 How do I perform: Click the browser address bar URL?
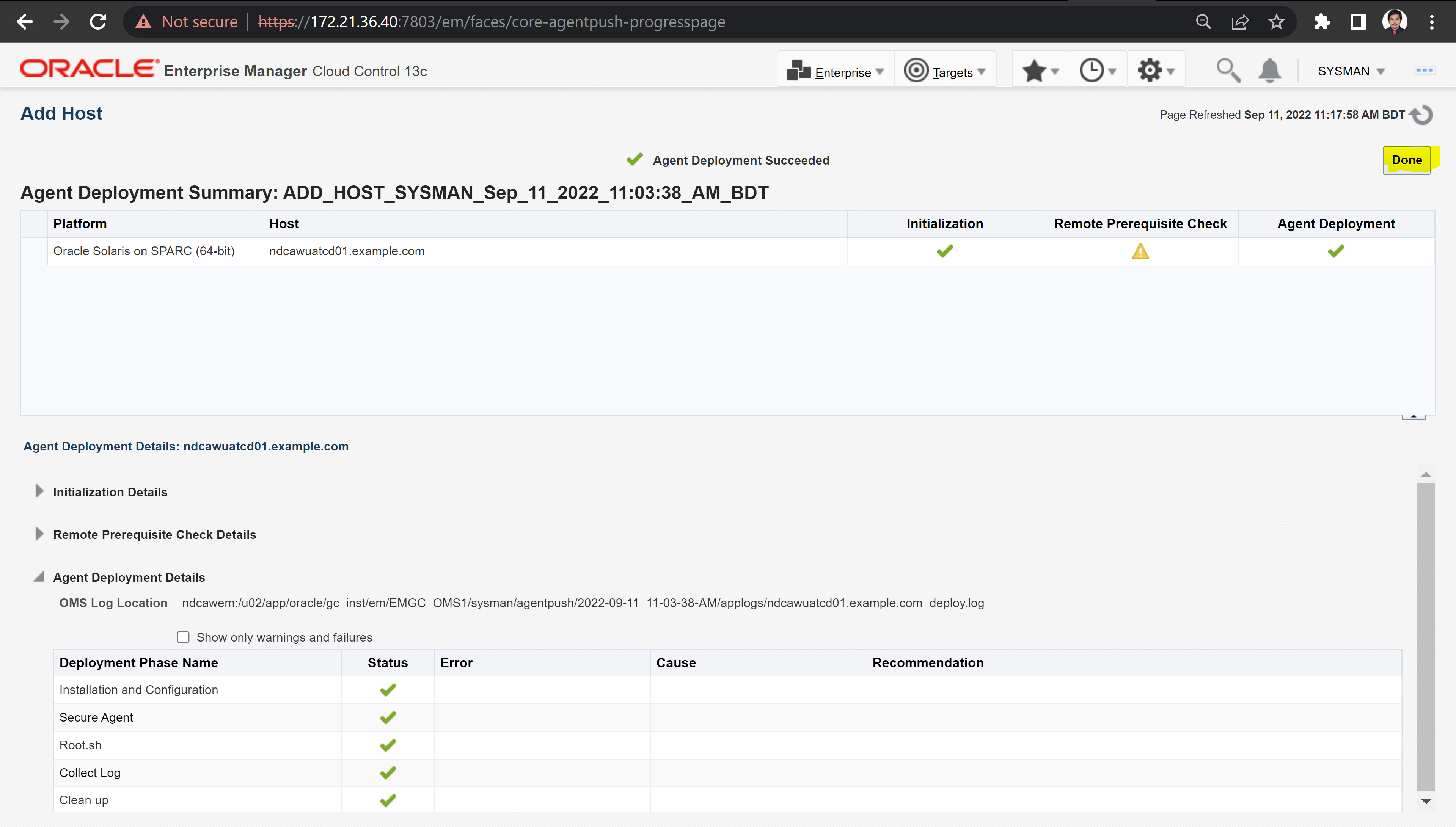492,22
